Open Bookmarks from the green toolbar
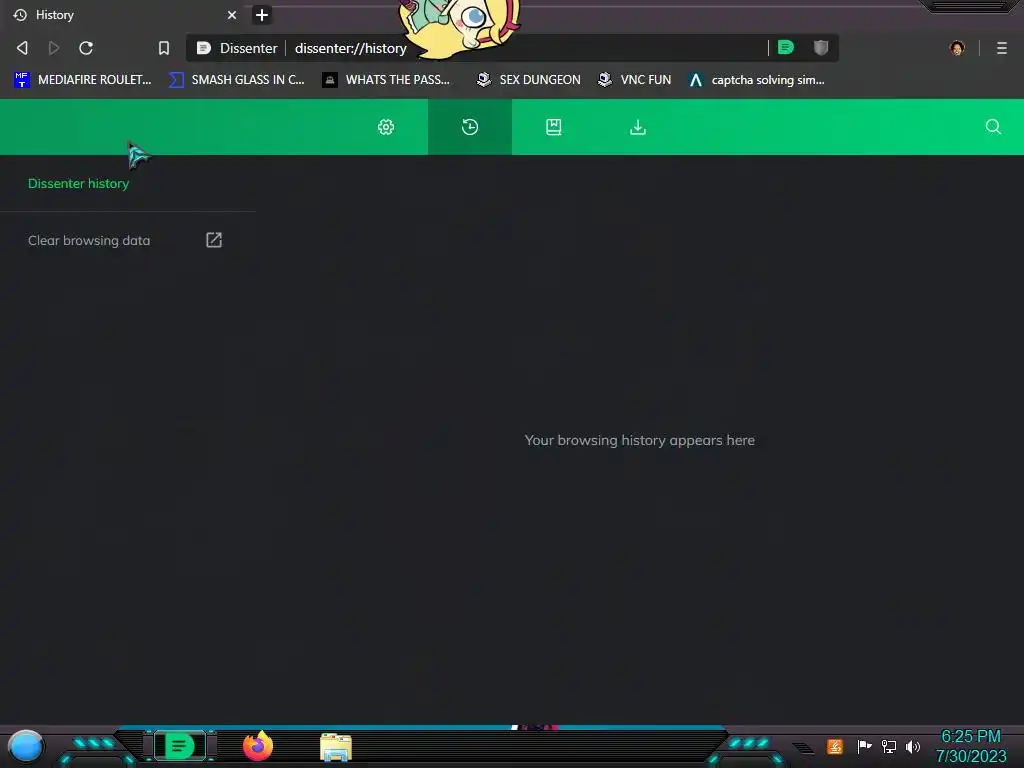Viewport: 1024px width, 768px height. [554, 127]
